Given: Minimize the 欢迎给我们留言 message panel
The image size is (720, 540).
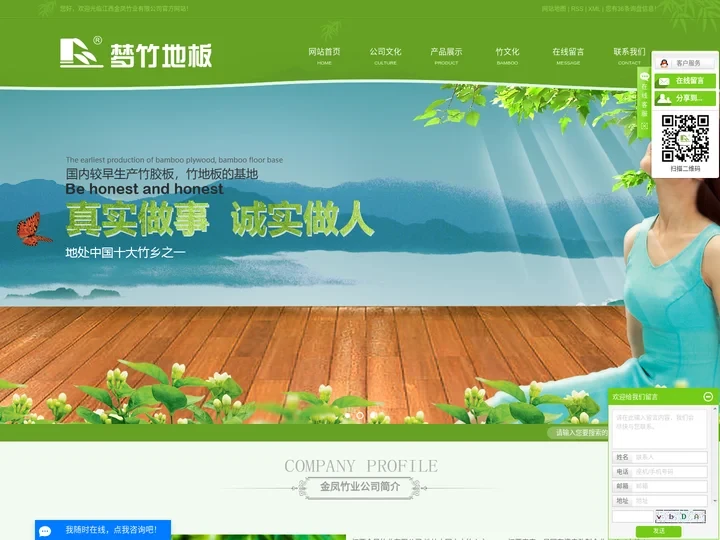Looking at the screenshot, I should pyautogui.click(x=708, y=396).
